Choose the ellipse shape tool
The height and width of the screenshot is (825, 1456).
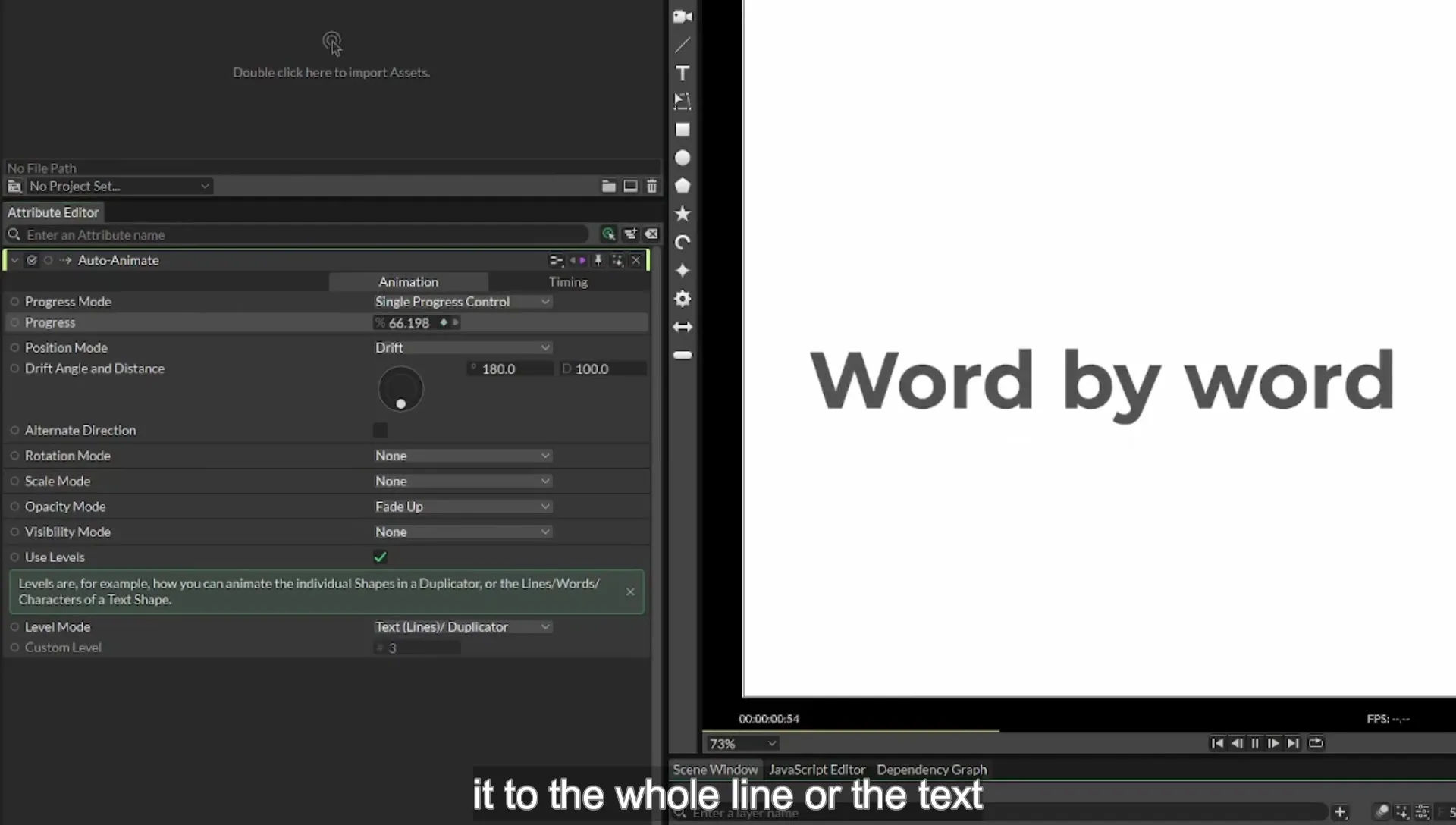pos(682,158)
